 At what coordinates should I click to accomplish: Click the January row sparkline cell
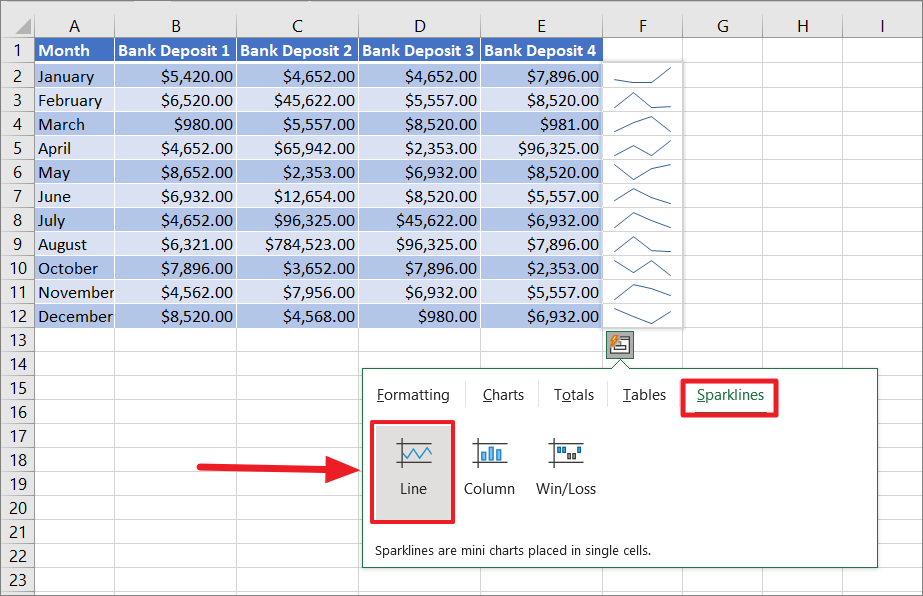coord(642,76)
